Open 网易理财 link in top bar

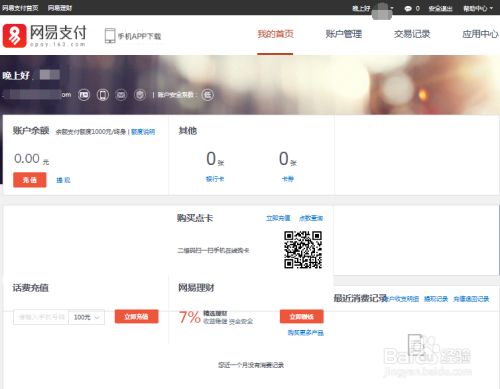click(60, 8)
